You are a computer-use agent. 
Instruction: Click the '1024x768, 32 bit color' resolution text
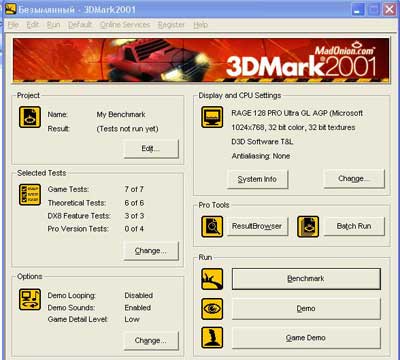293,127
